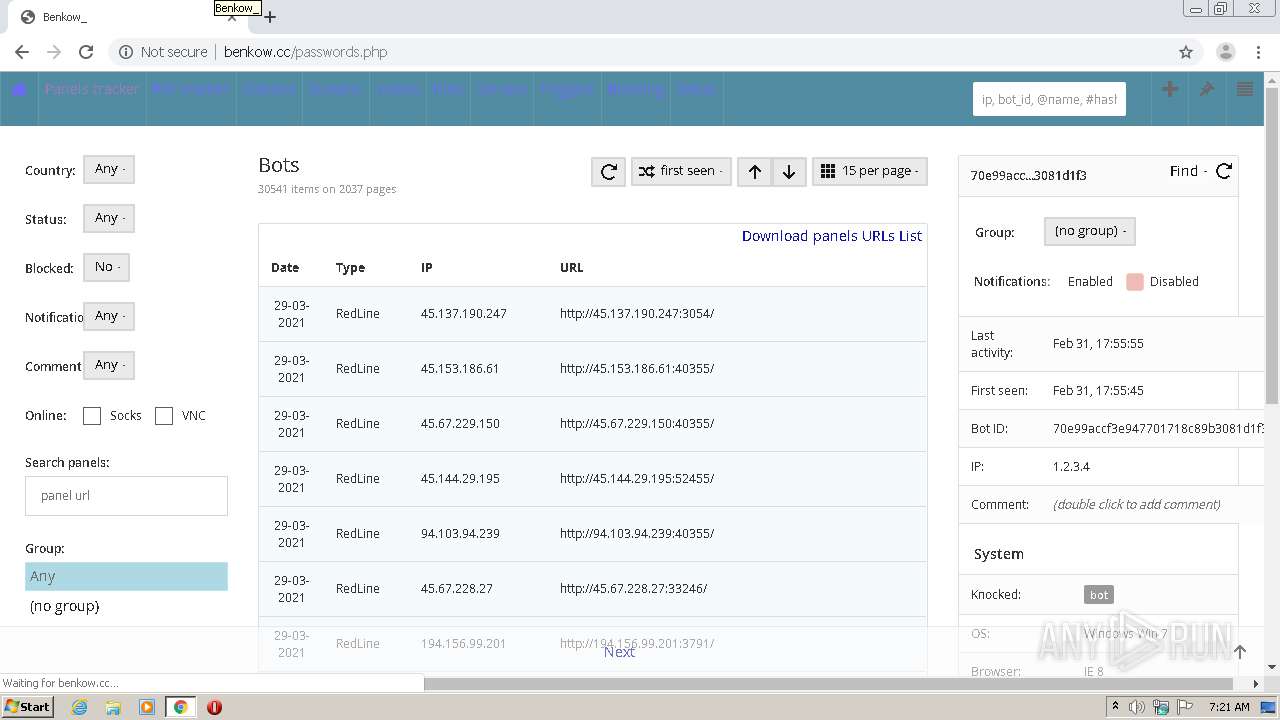Image resolution: width=1280 pixels, height=720 pixels.
Task: Click Download panels URLs List link
Action: tap(832, 236)
